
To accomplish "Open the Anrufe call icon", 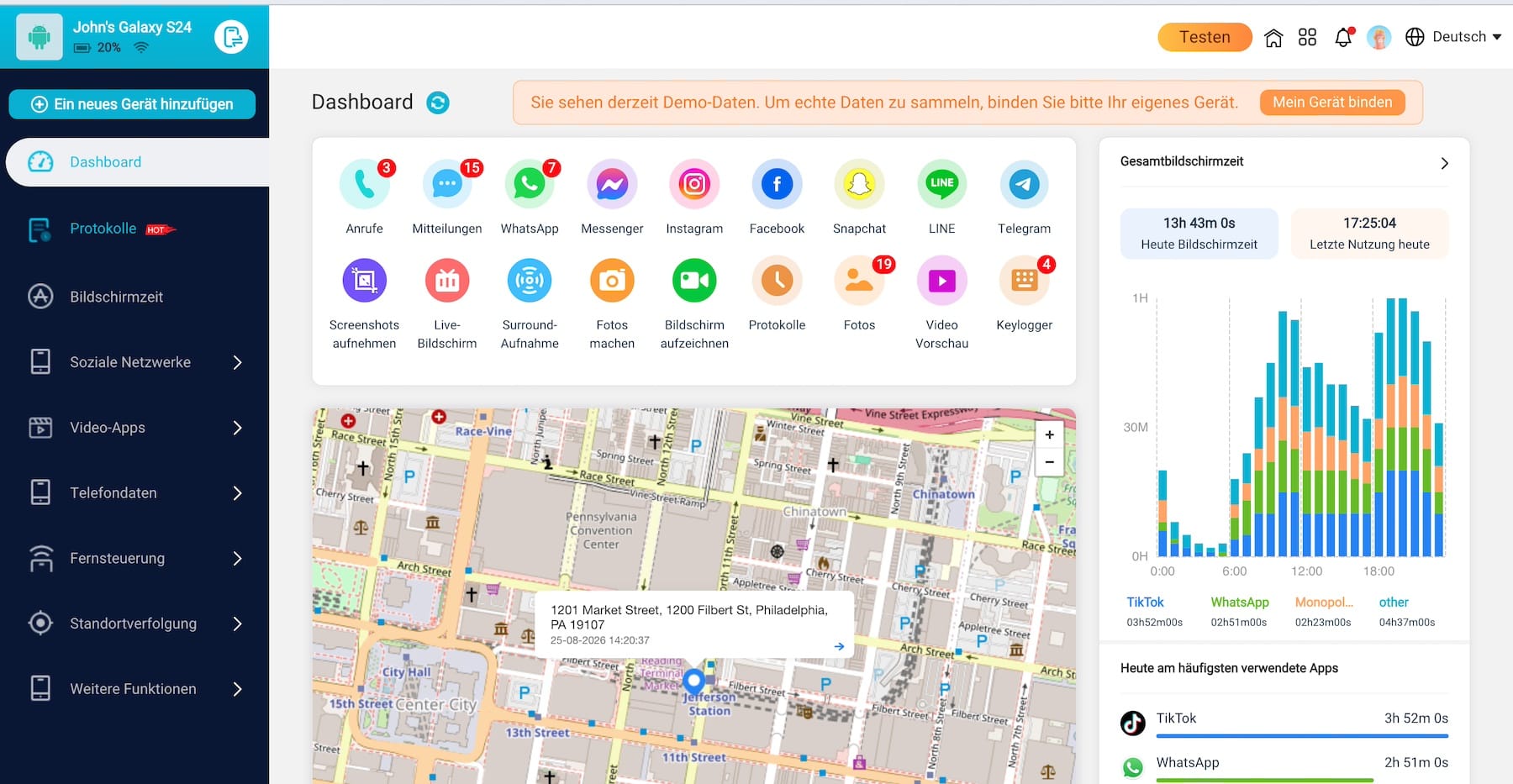I will click(364, 184).
